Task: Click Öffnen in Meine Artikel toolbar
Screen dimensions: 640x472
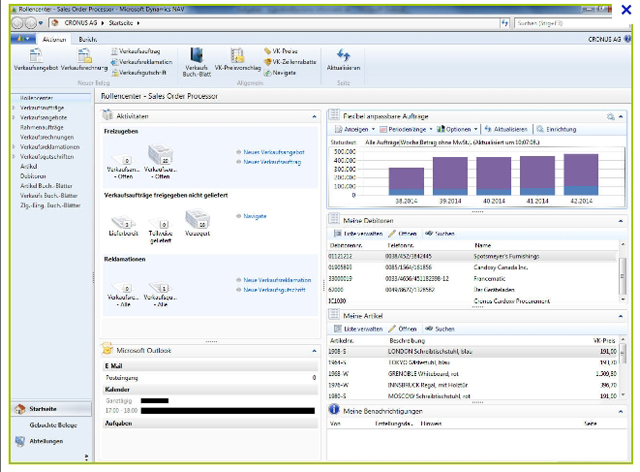Action: click(402, 329)
